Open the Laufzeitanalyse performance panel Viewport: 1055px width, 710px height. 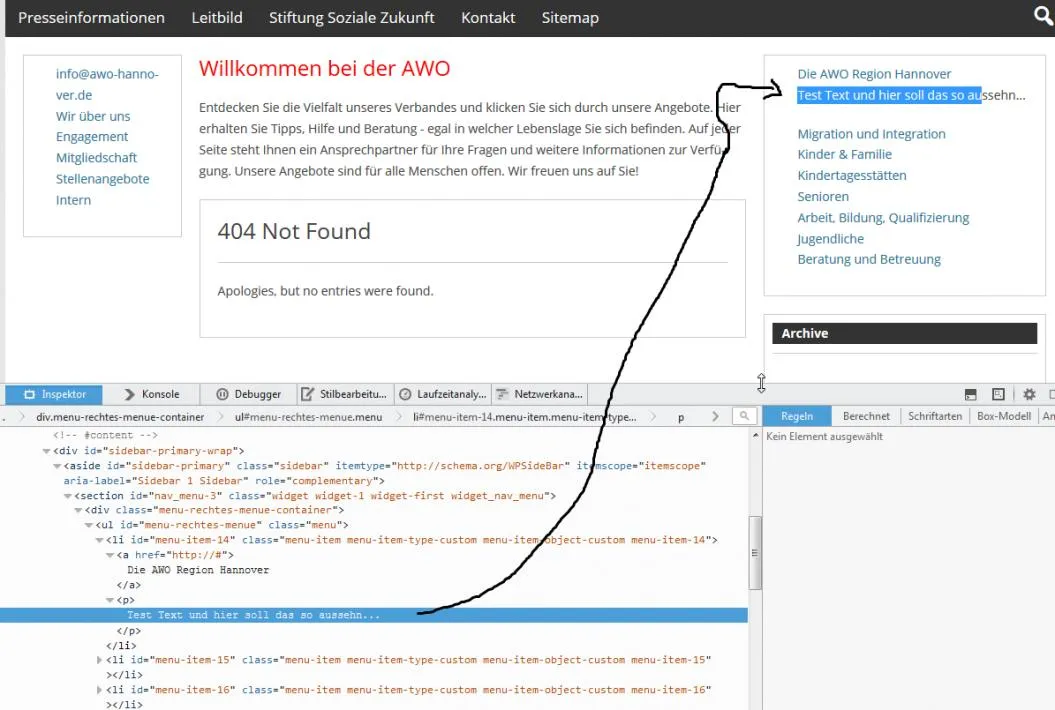tap(442, 394)
